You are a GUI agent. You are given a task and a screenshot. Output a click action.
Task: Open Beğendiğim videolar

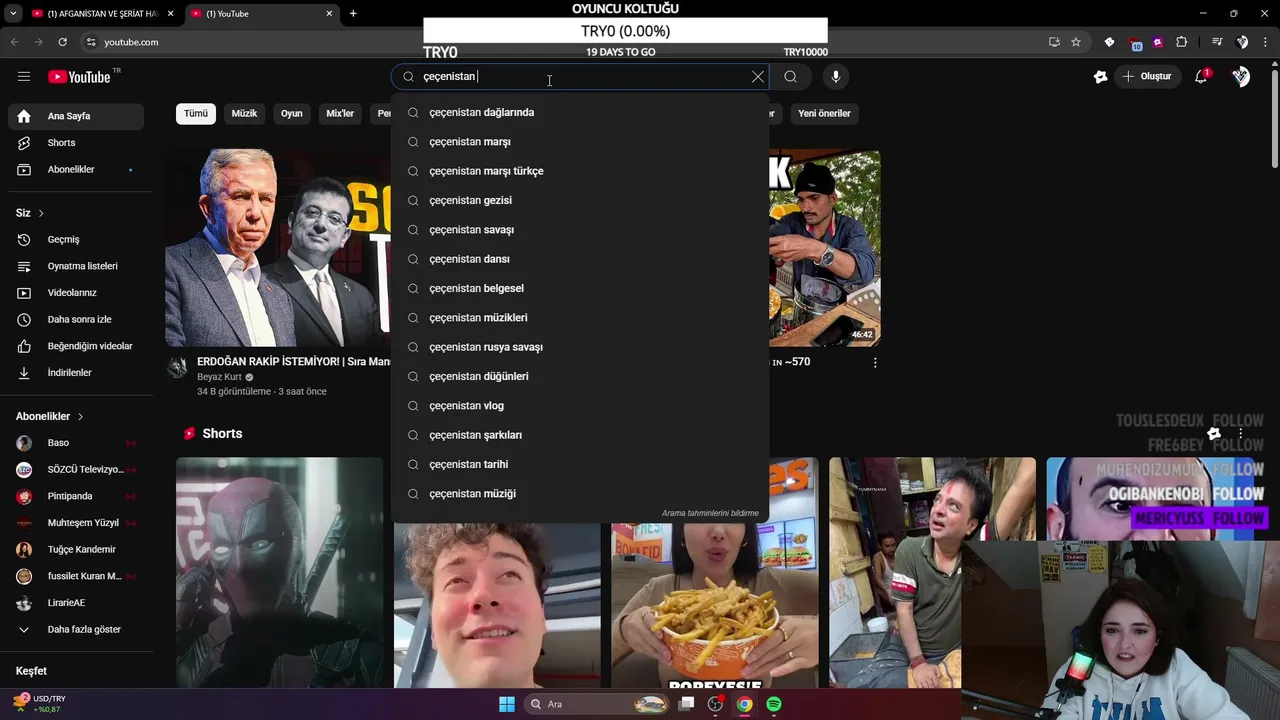pos(76,346)
